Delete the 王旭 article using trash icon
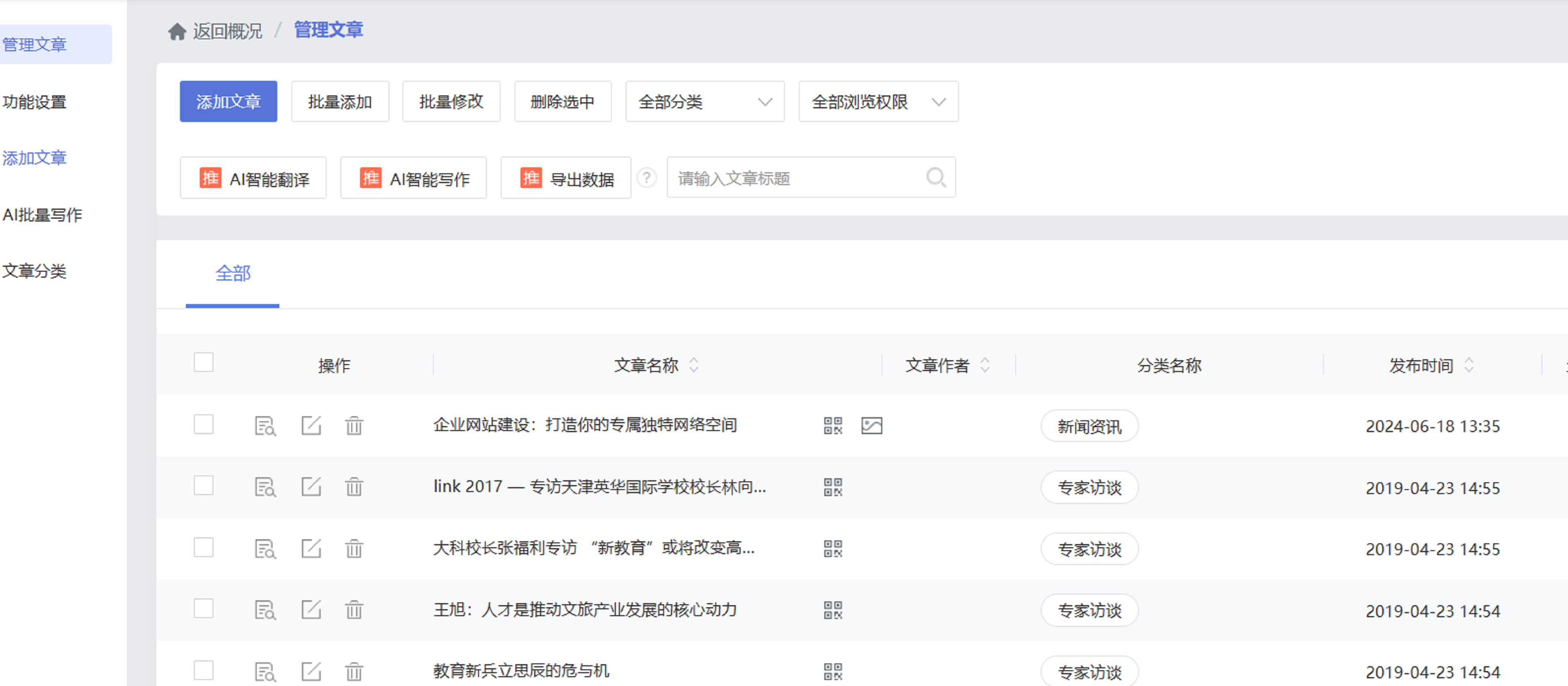1568x686 pixels. click(354, 609)
